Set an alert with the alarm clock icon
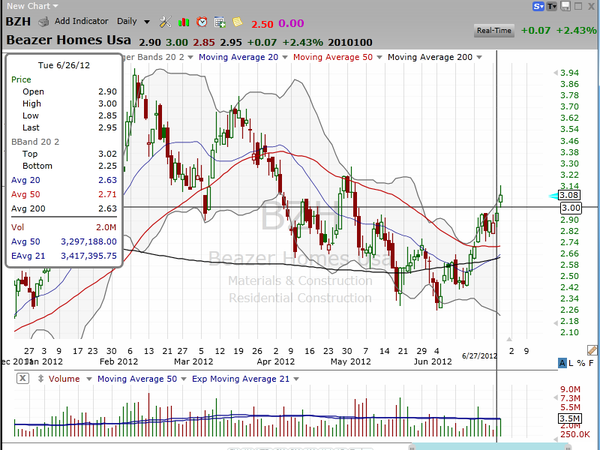The width and height of the screenshot is (600, 450). coord(202,22)
